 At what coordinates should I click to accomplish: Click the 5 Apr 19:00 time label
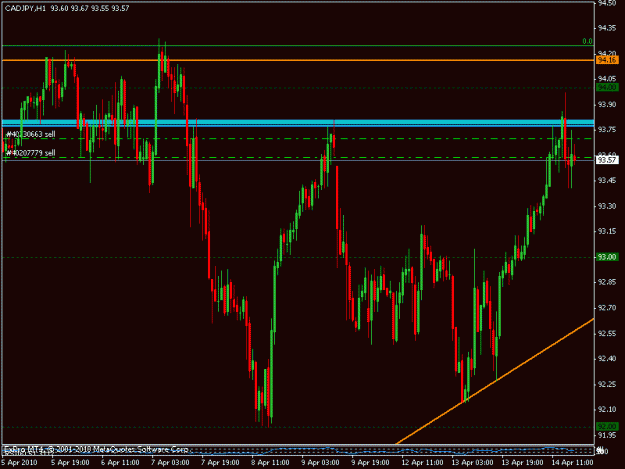pyautogui.click(x=70, y=463)
